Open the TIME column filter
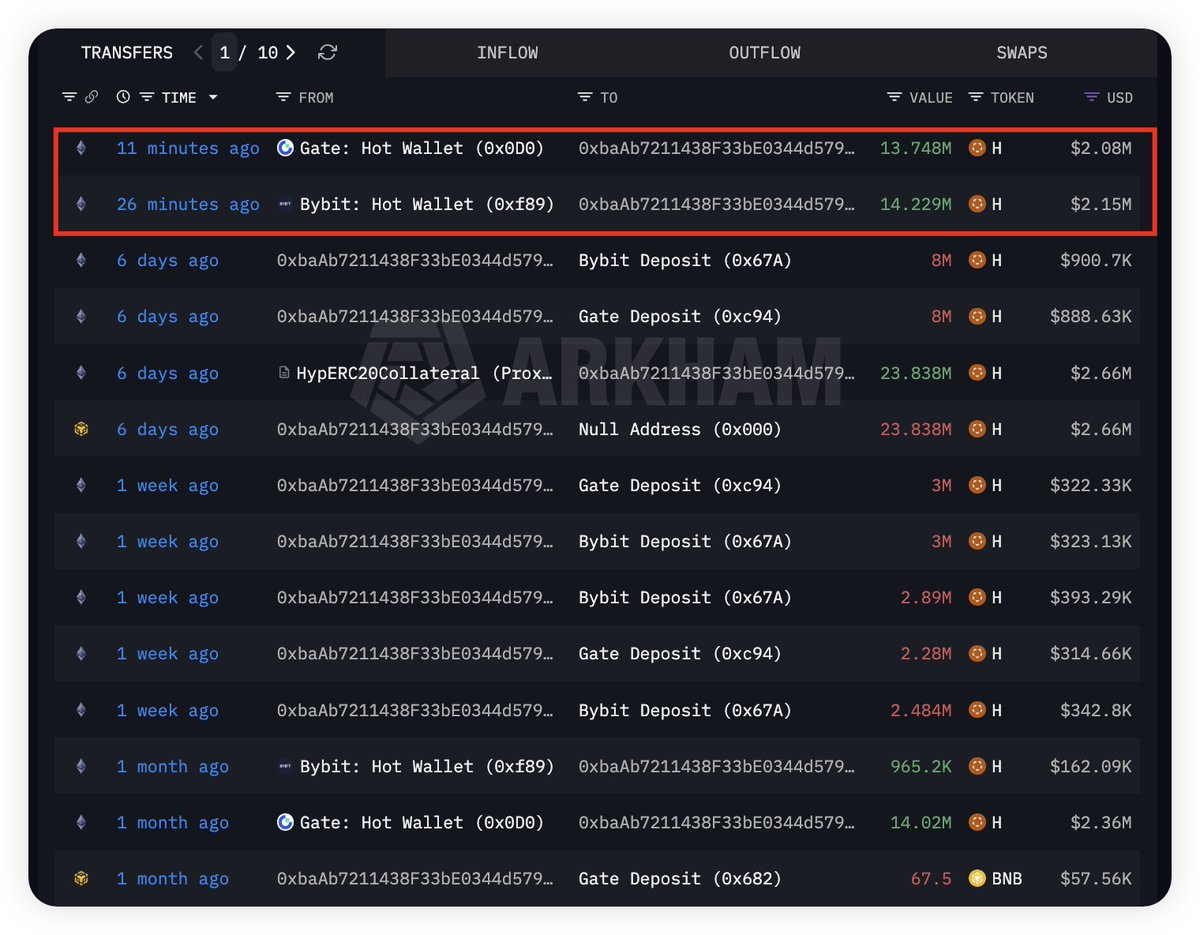 146,97
